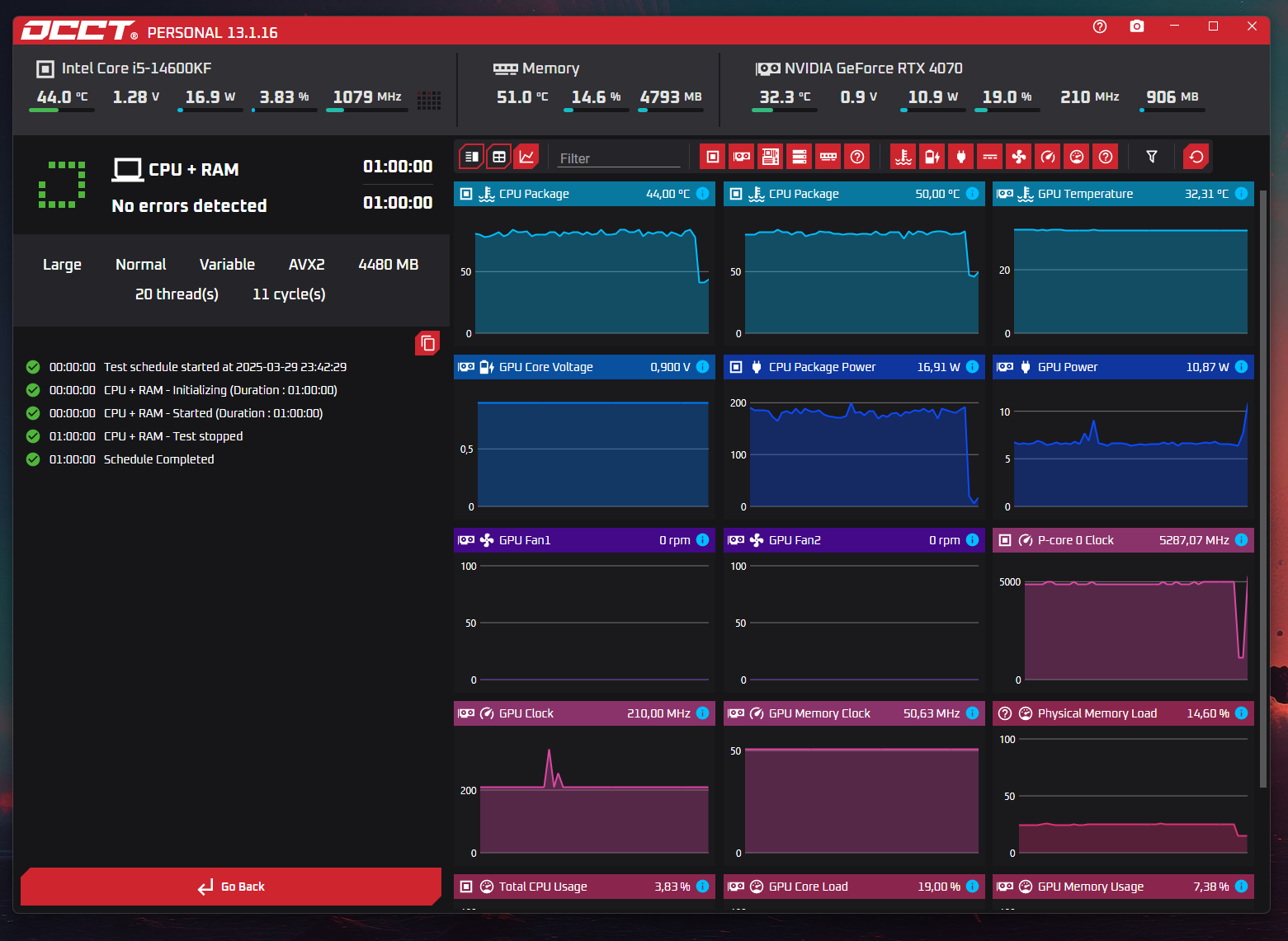Switch to table view mode
Viewport: 1288px width, 941px height.
coord(499,157)
